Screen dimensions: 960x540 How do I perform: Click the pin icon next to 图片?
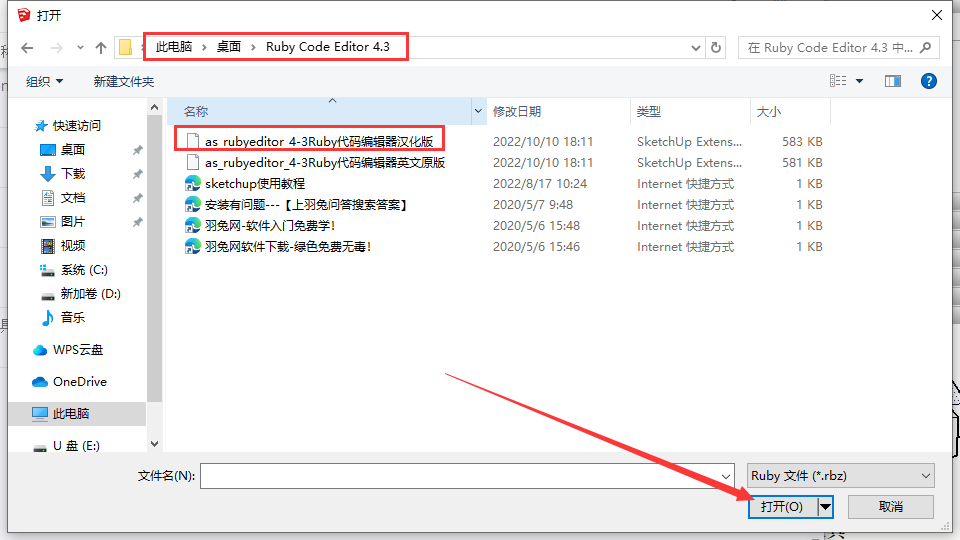pyautogui.click(x=138, y=222)
